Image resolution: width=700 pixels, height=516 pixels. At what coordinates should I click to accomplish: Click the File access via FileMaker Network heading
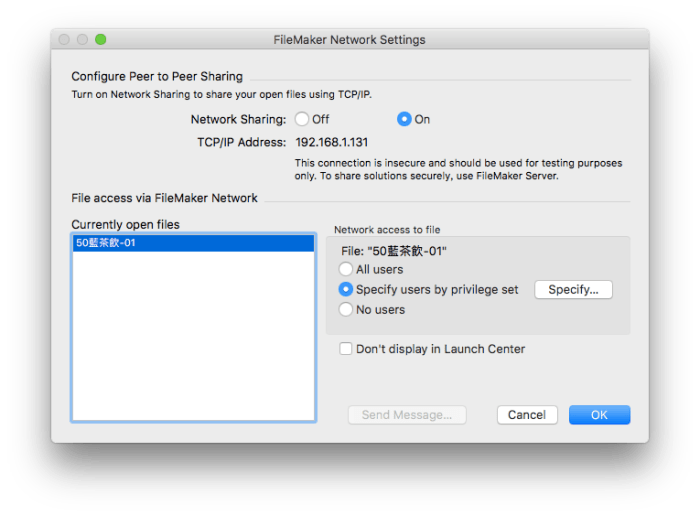click(164, 198)
